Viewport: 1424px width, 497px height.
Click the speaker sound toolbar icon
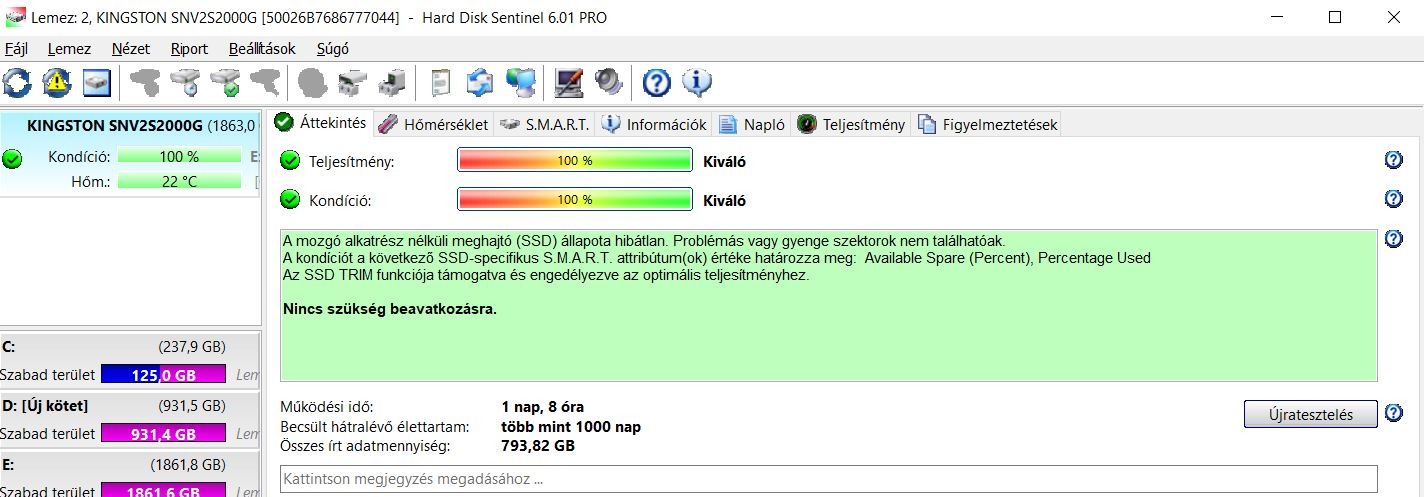coord(608,82)
